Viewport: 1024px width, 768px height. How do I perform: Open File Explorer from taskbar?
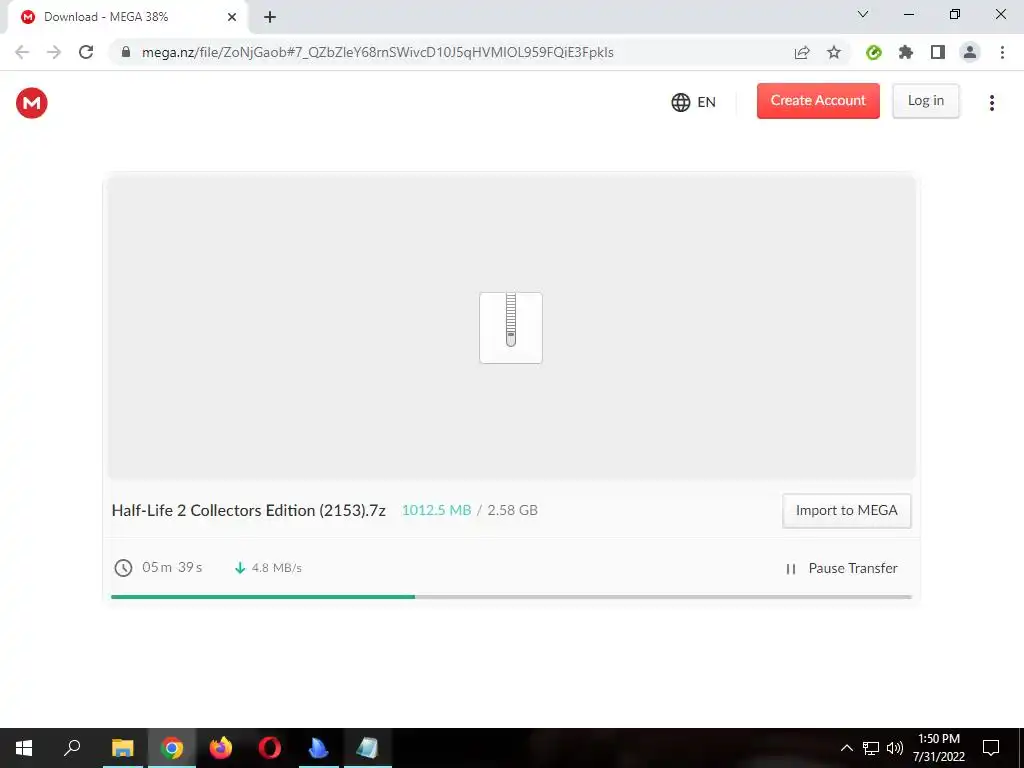click(123, 748)
